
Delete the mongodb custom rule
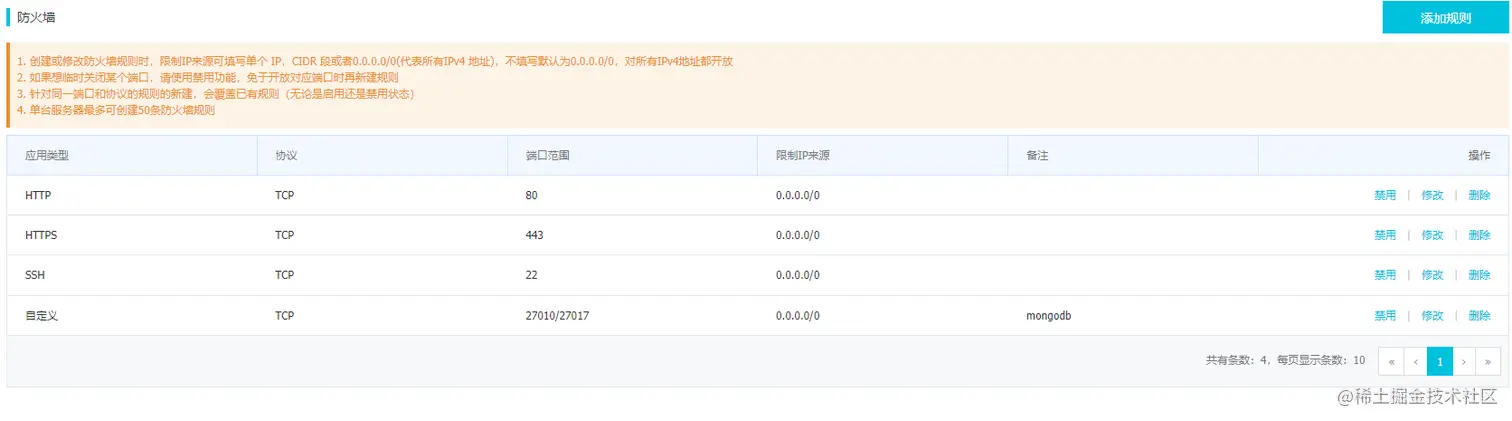click(x=1479, y=315)
